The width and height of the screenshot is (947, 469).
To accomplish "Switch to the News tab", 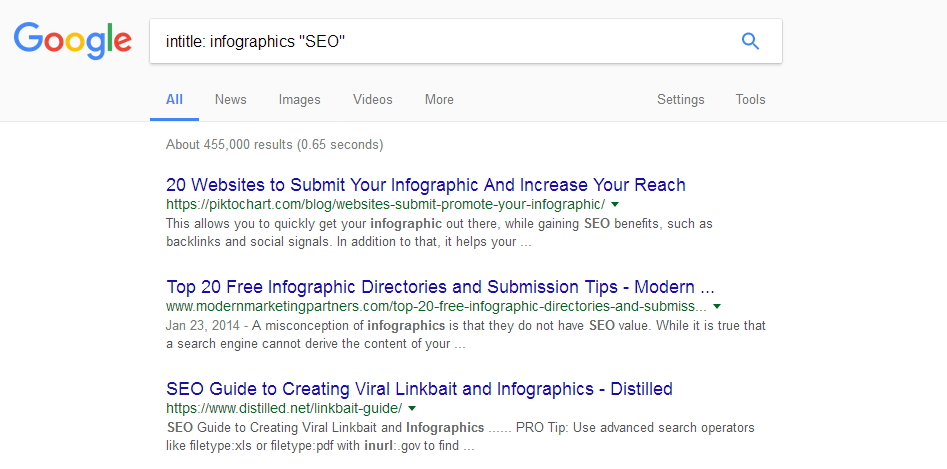I will point(231,100).
